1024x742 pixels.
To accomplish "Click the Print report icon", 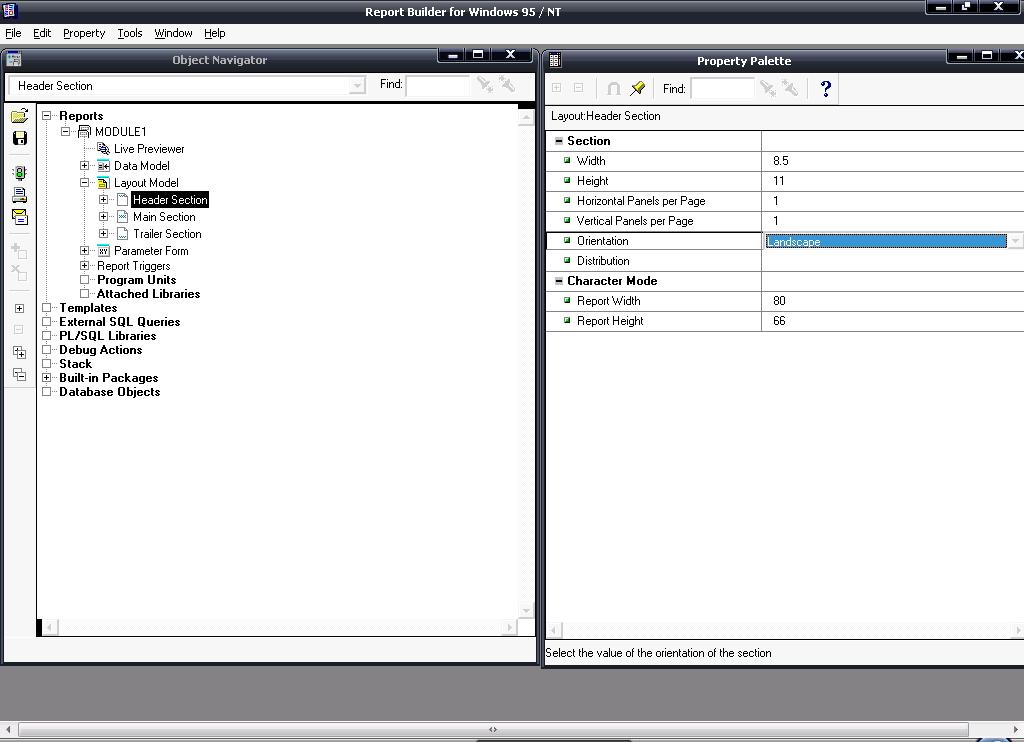I will pos(19,195).
